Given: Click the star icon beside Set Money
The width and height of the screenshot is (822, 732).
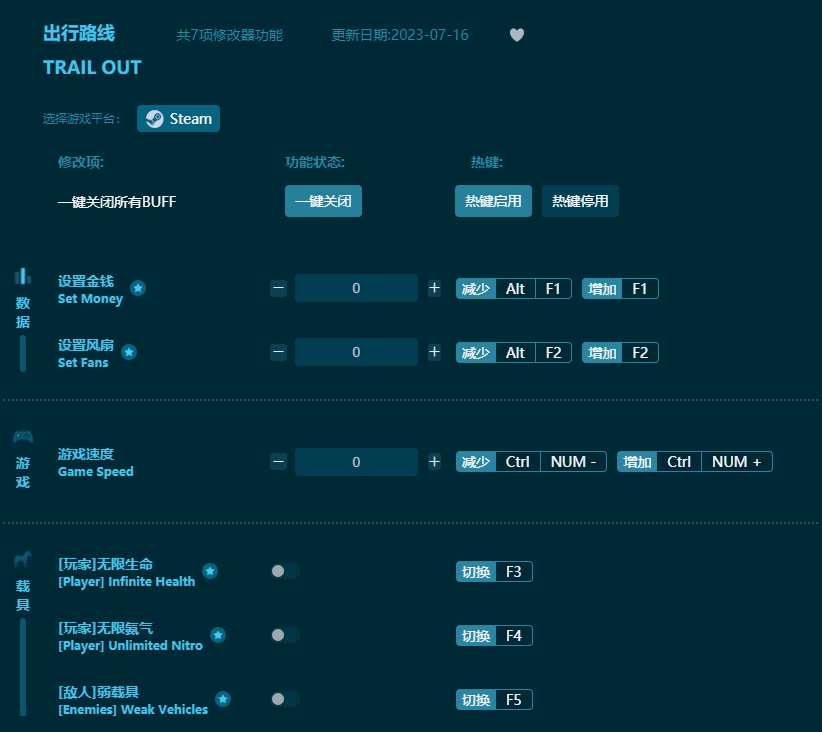Looking at the screenshot, I should [x=139, y=287].
